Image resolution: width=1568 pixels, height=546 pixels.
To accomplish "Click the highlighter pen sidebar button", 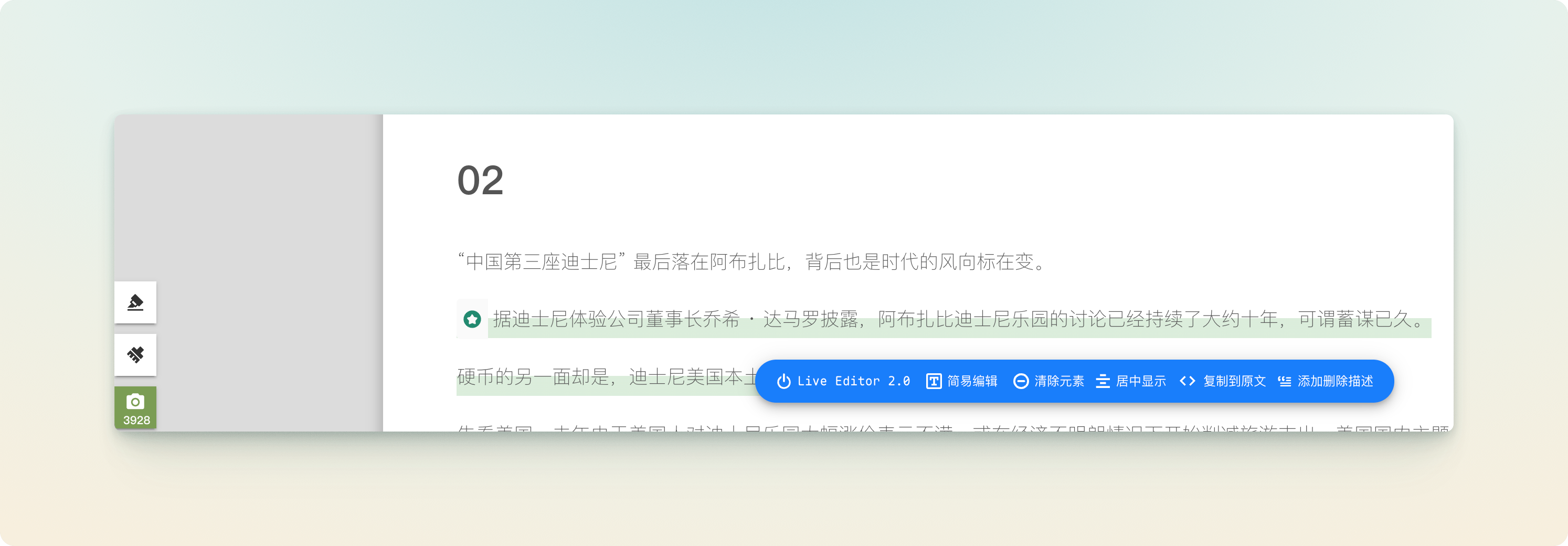I will point(135,302).
